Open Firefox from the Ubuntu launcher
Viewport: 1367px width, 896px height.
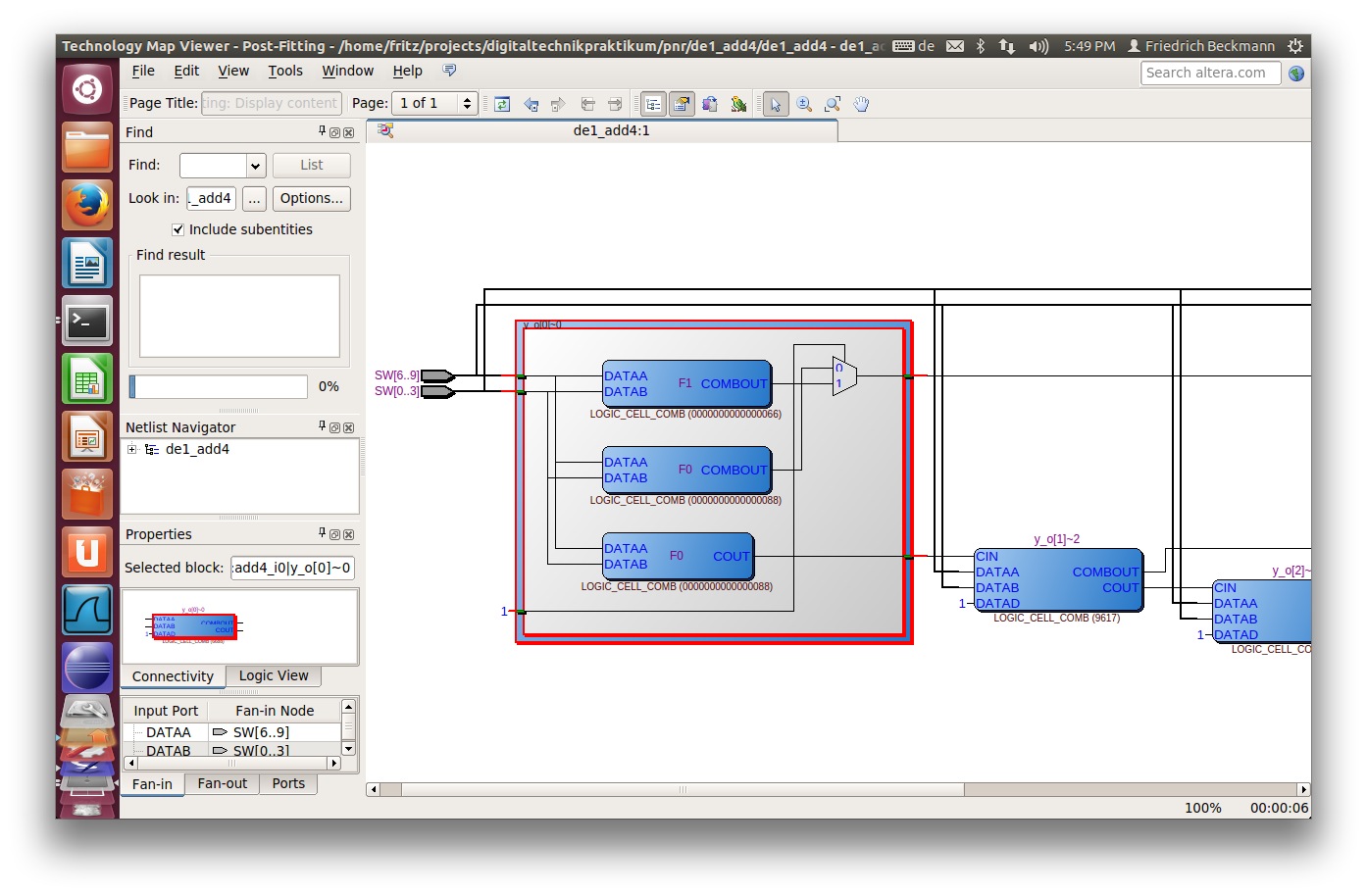[x=87, y=205]
